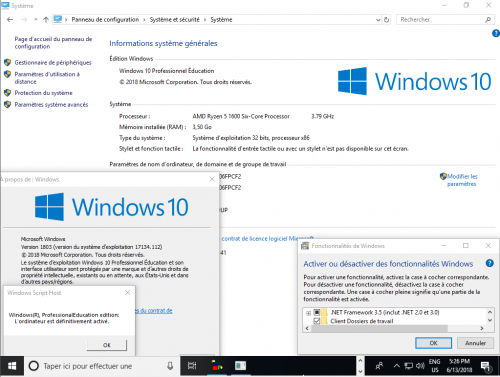Click OK in Fonctionnalités de Windows dialog
The image size is (500, 377).
(x=433, y=343)
